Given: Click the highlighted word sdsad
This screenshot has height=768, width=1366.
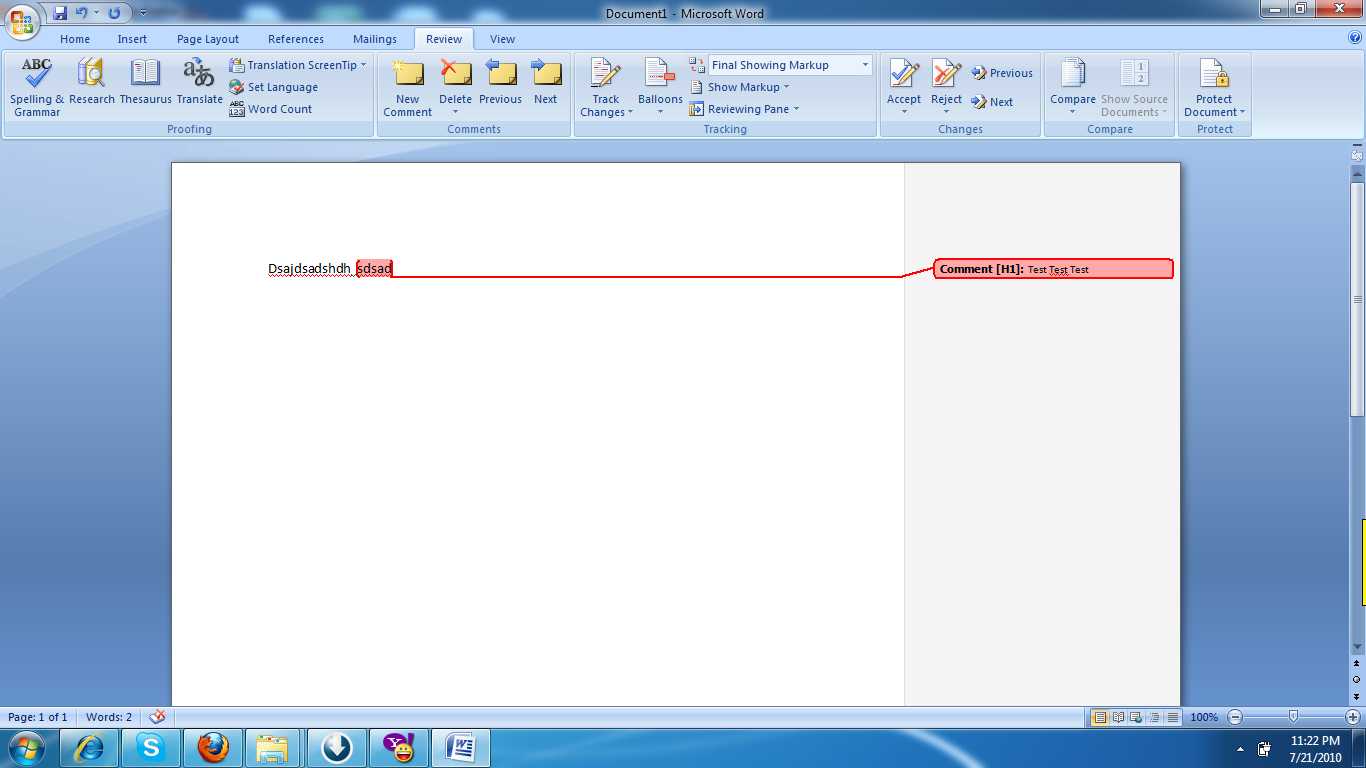Looking at the screenshot, I should coord(374,269).
